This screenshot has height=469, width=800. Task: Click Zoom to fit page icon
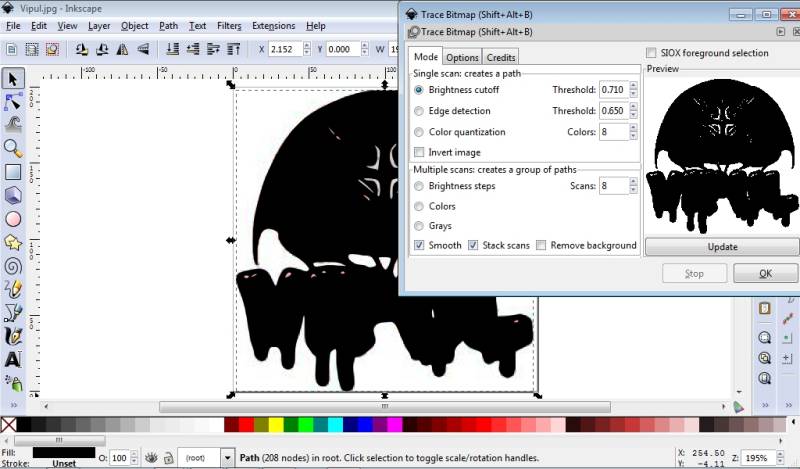click(x=764, y=378)
